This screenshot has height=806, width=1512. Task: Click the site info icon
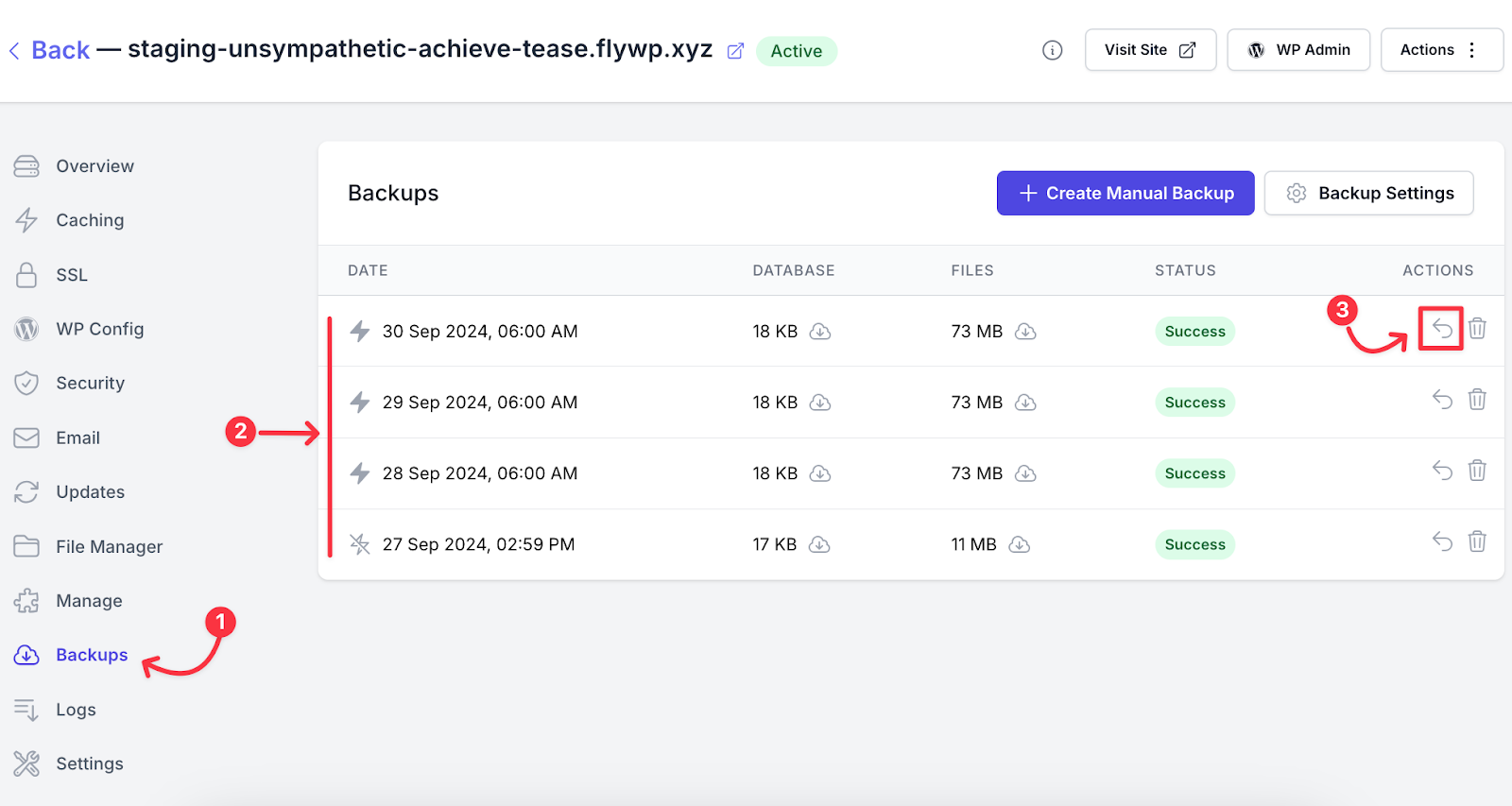pyautogui.click(x=1053, y=50)
